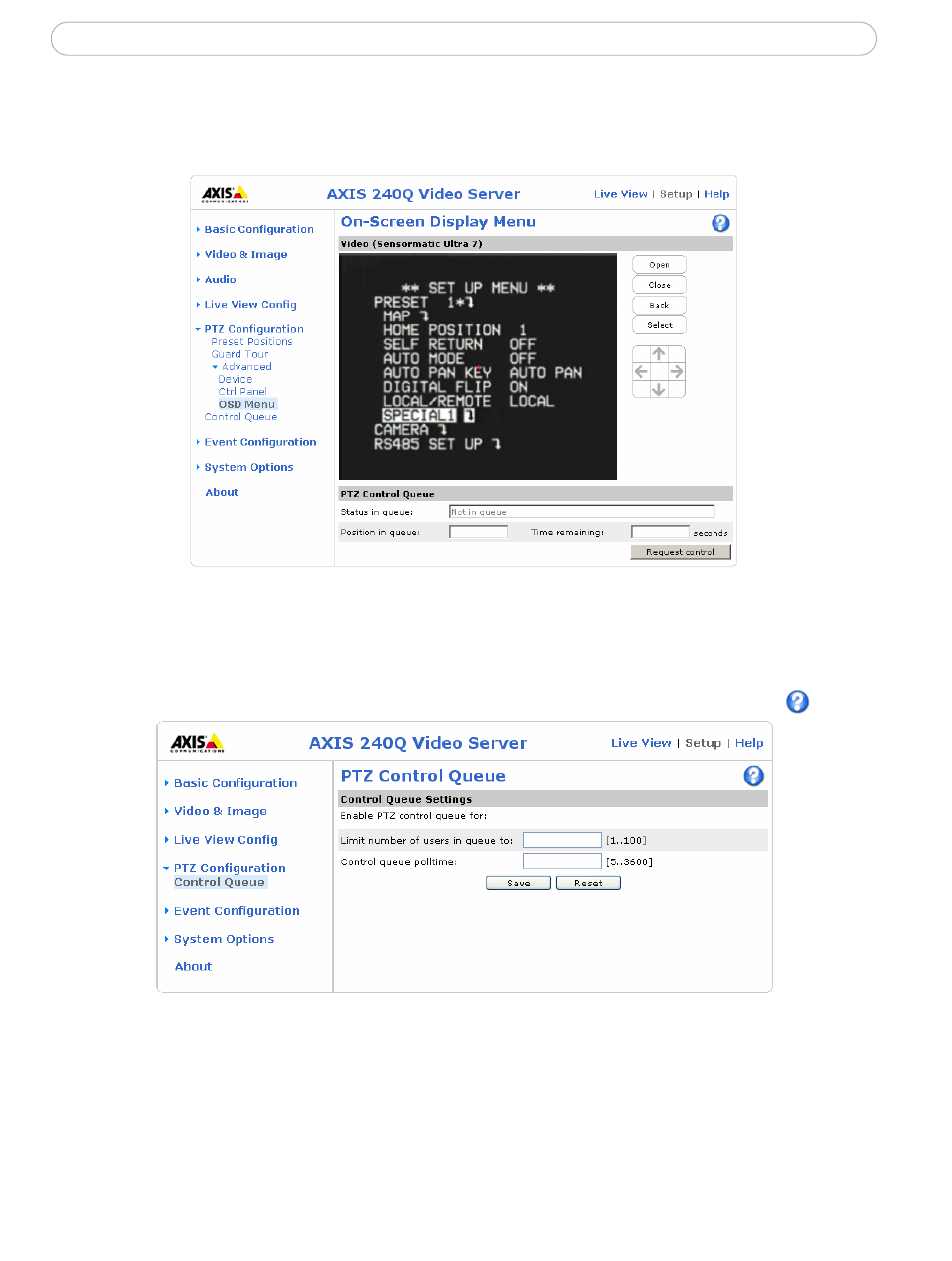Screen dimensions: 952x1261
Task: Open Guard Tour menu item
Action: pos(239,354)
